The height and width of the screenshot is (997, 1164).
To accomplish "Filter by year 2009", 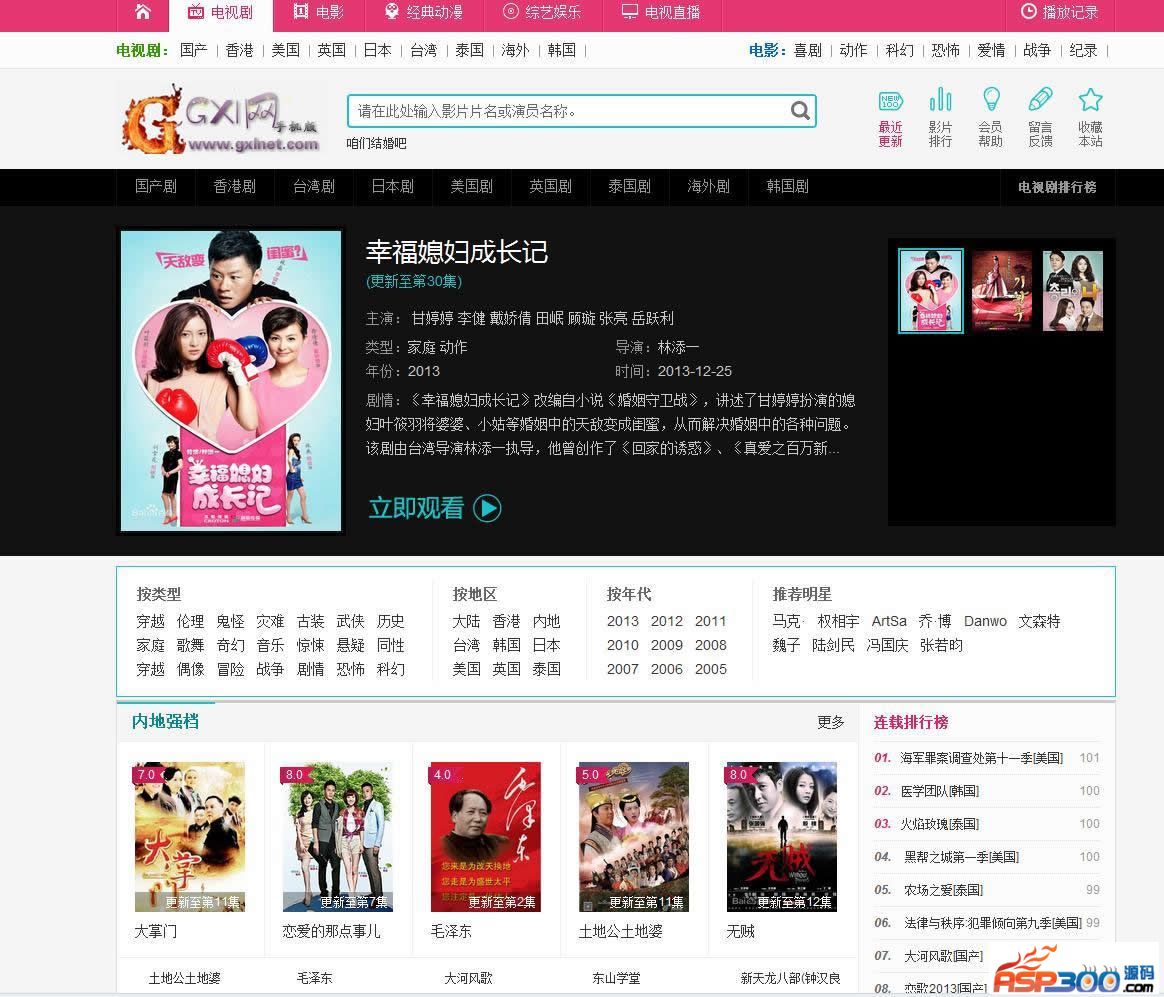I will 667,645.
